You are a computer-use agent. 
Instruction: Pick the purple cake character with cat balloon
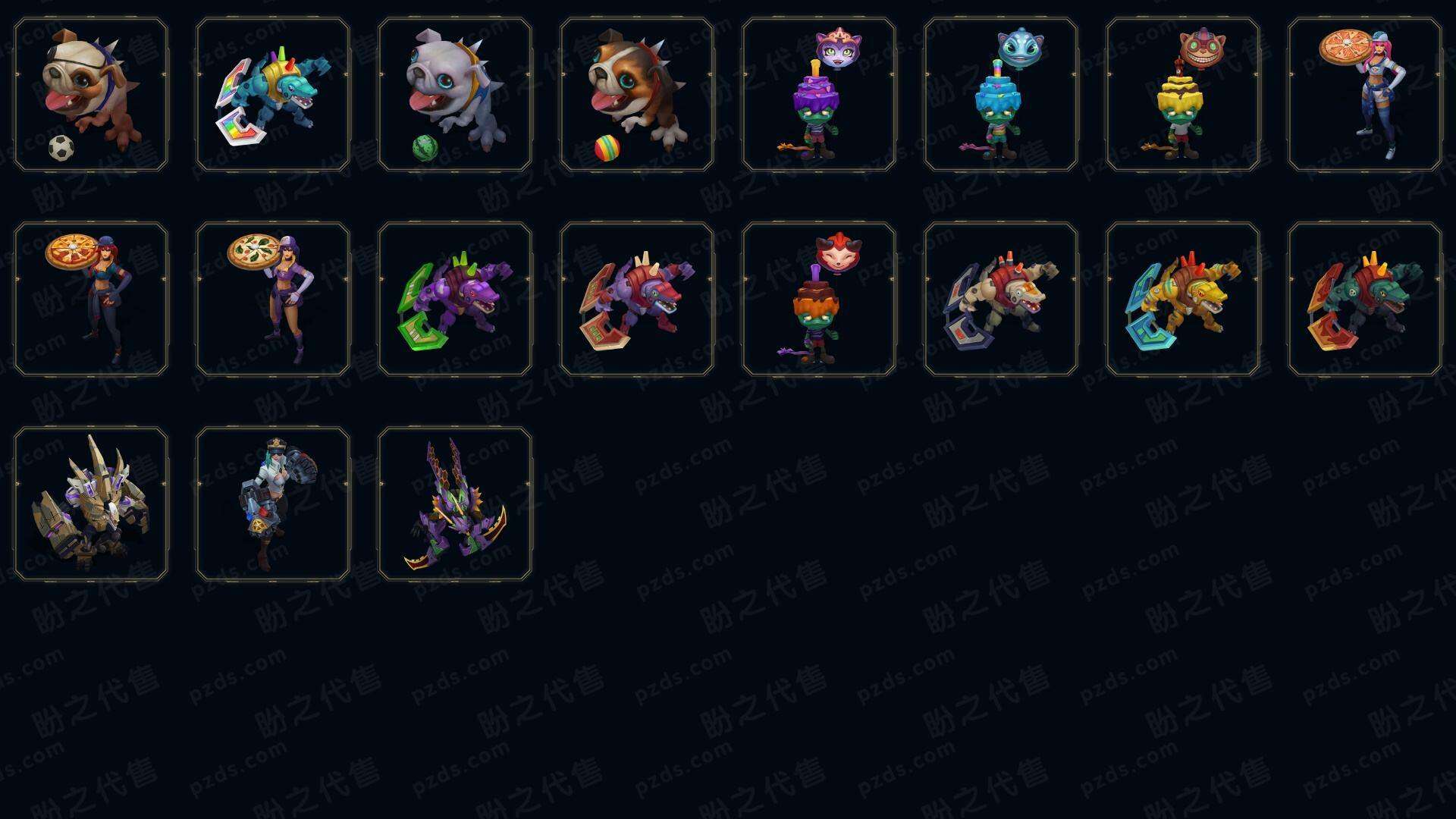[819, 95]
